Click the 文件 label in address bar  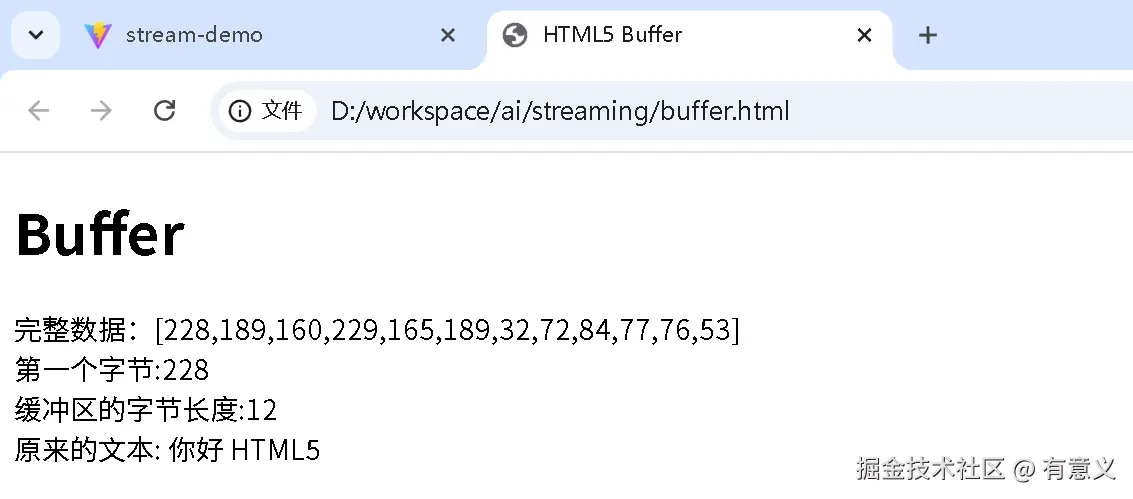tap(282, 110)
